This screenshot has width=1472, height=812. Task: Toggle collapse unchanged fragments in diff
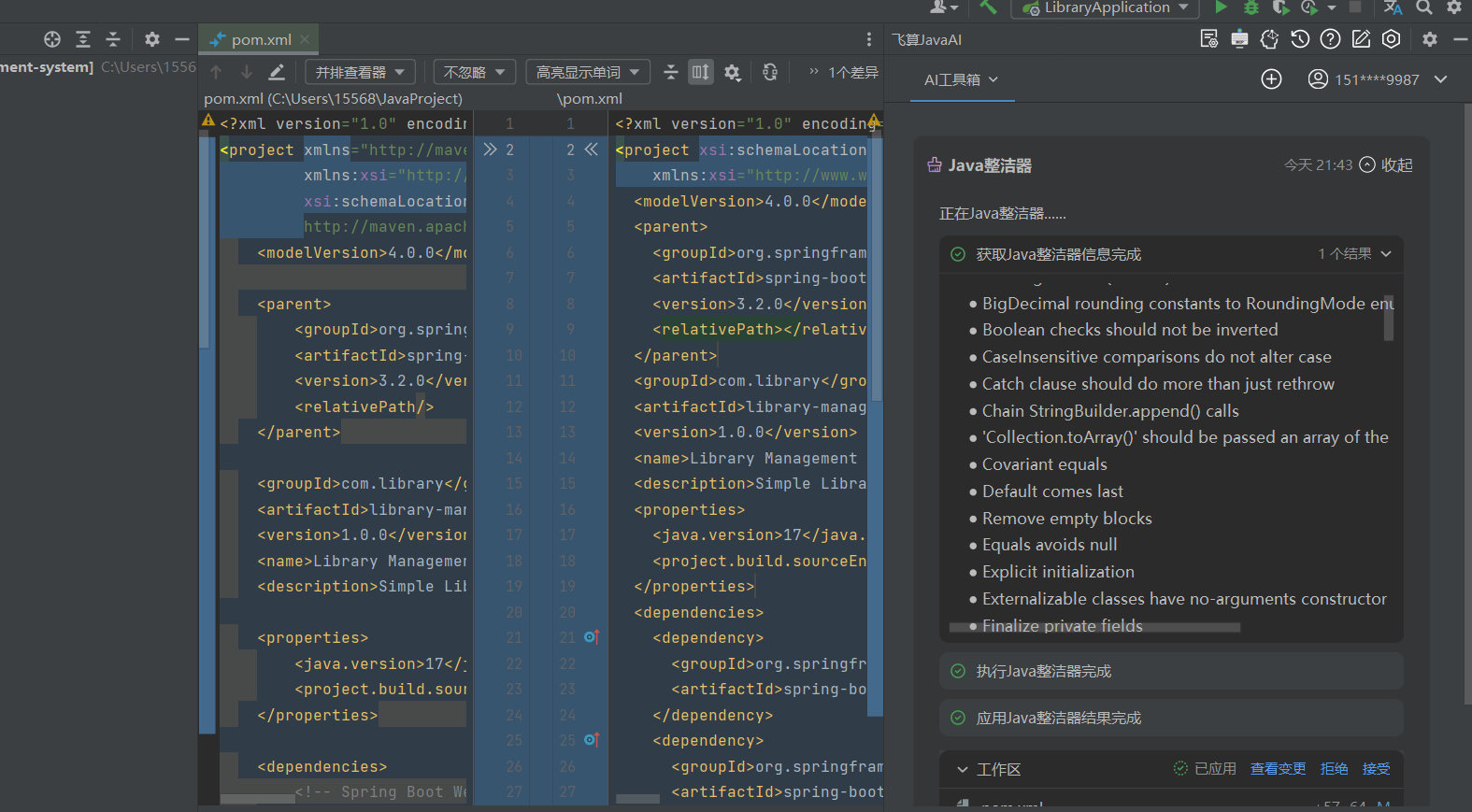(671, 72)
